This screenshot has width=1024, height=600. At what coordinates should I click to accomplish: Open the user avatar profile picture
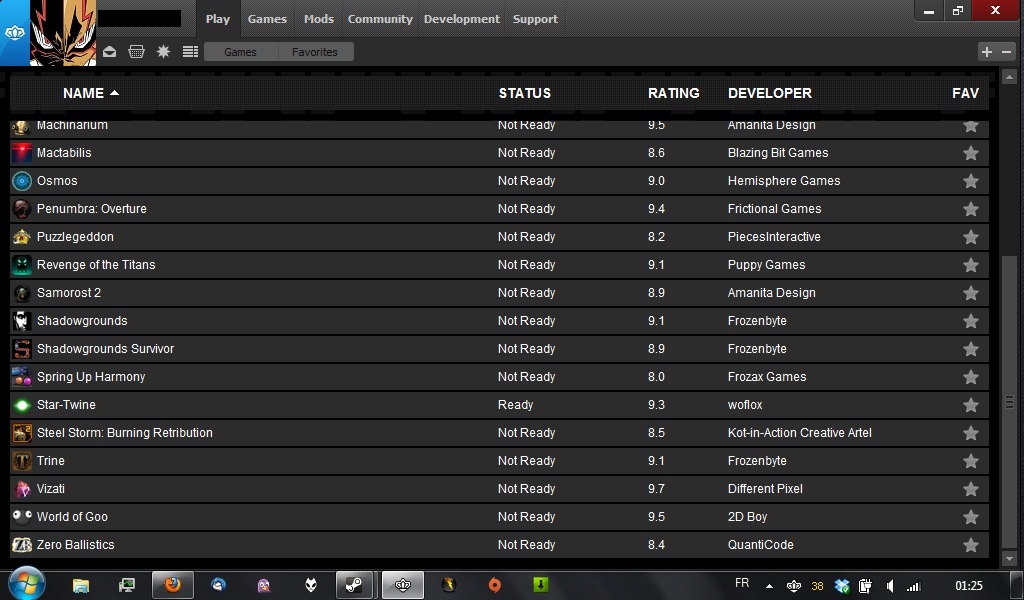point(63,33)
